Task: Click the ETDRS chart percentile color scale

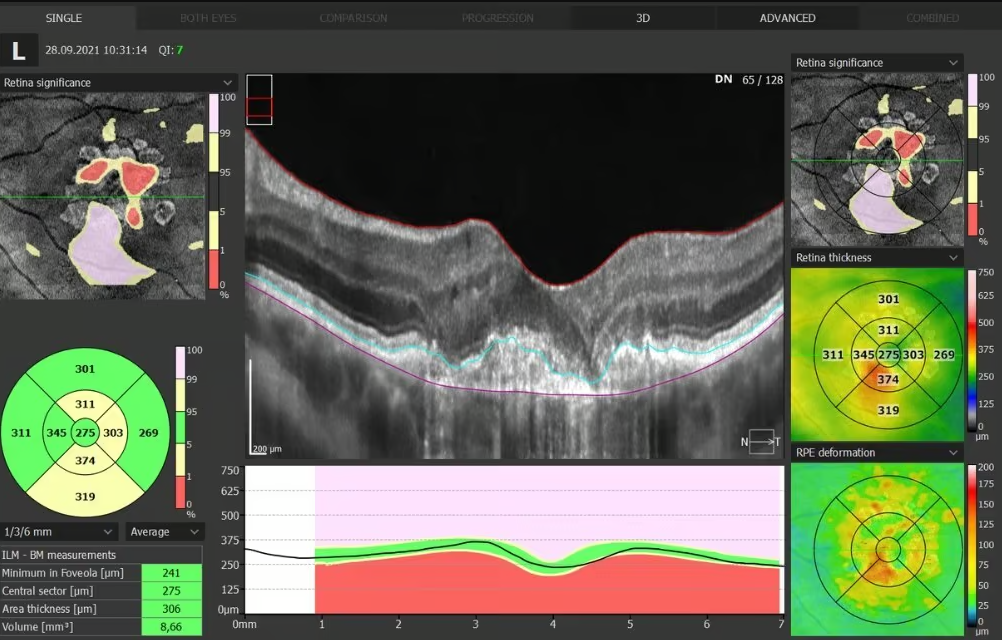Action: coord(181,427)
